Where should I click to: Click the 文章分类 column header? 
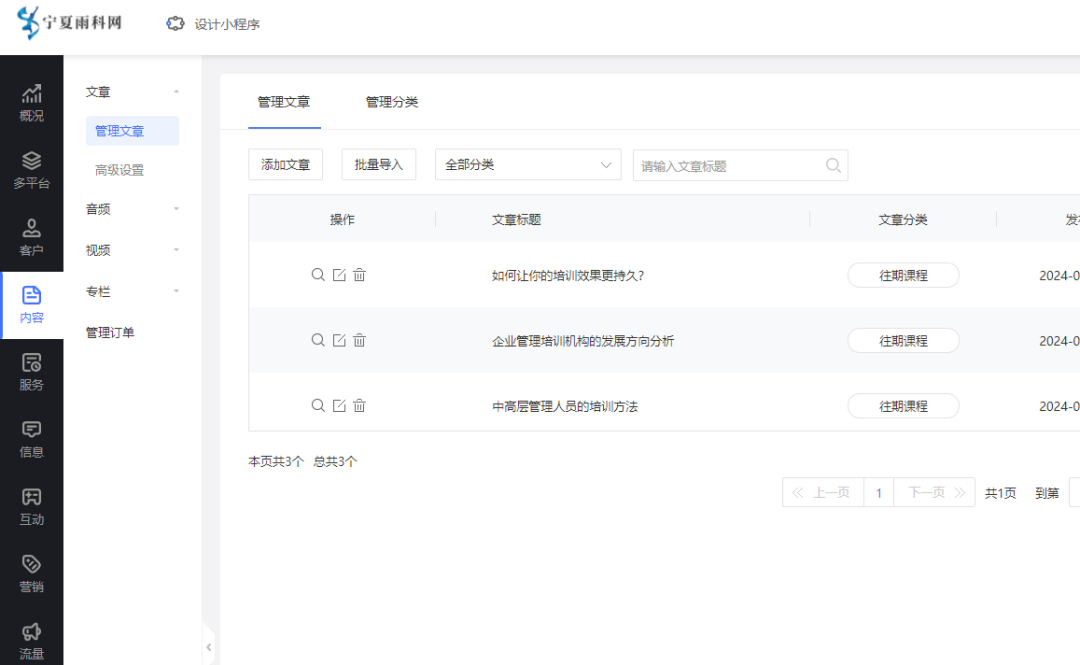(x=903, y=220)
